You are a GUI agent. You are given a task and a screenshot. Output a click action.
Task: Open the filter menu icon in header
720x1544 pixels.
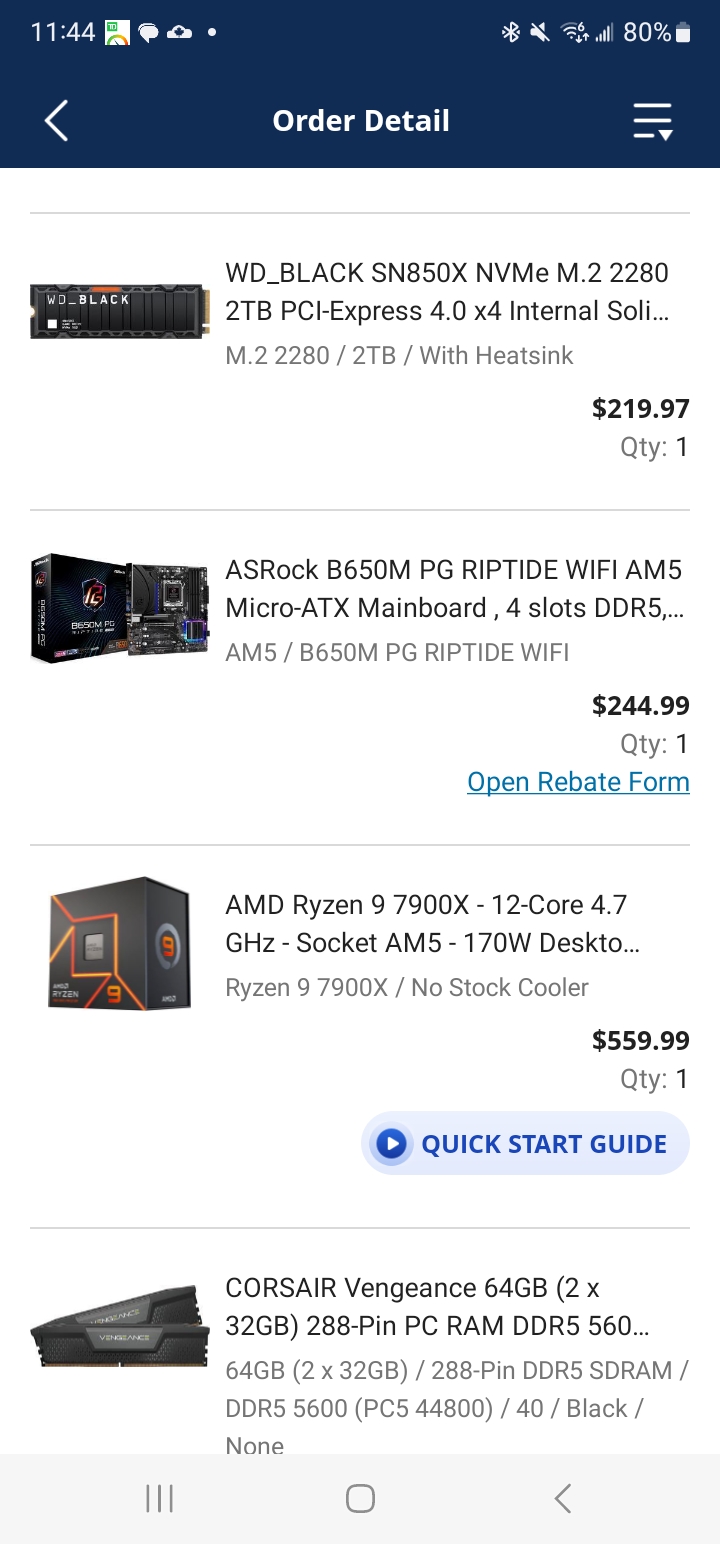click(653, 121)
